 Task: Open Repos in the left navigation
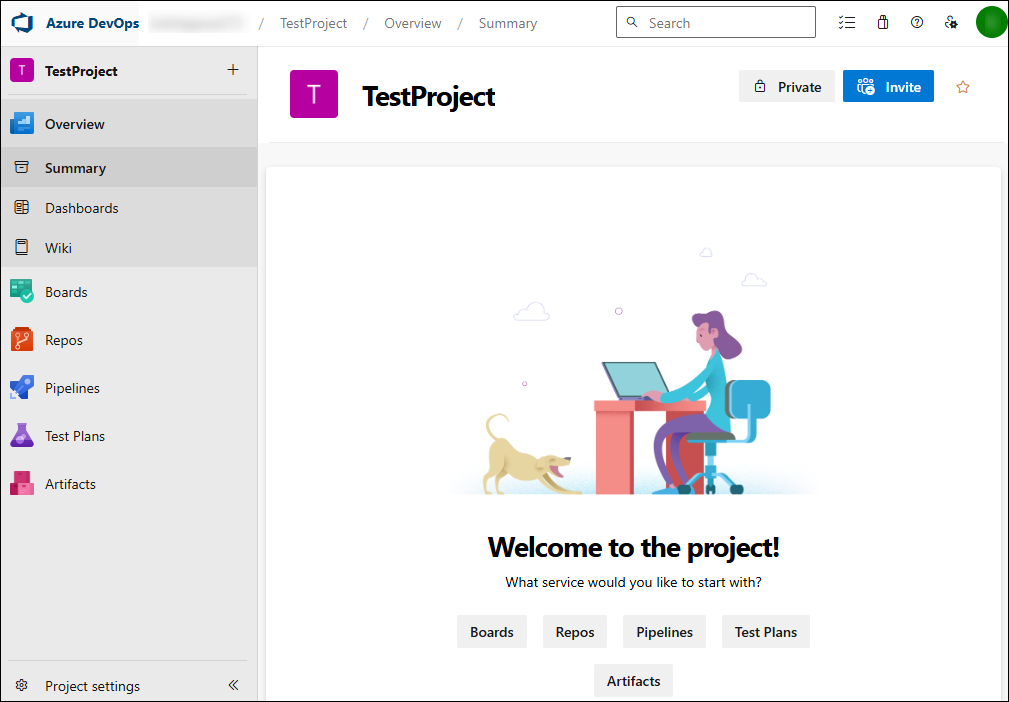coord(129,340)
